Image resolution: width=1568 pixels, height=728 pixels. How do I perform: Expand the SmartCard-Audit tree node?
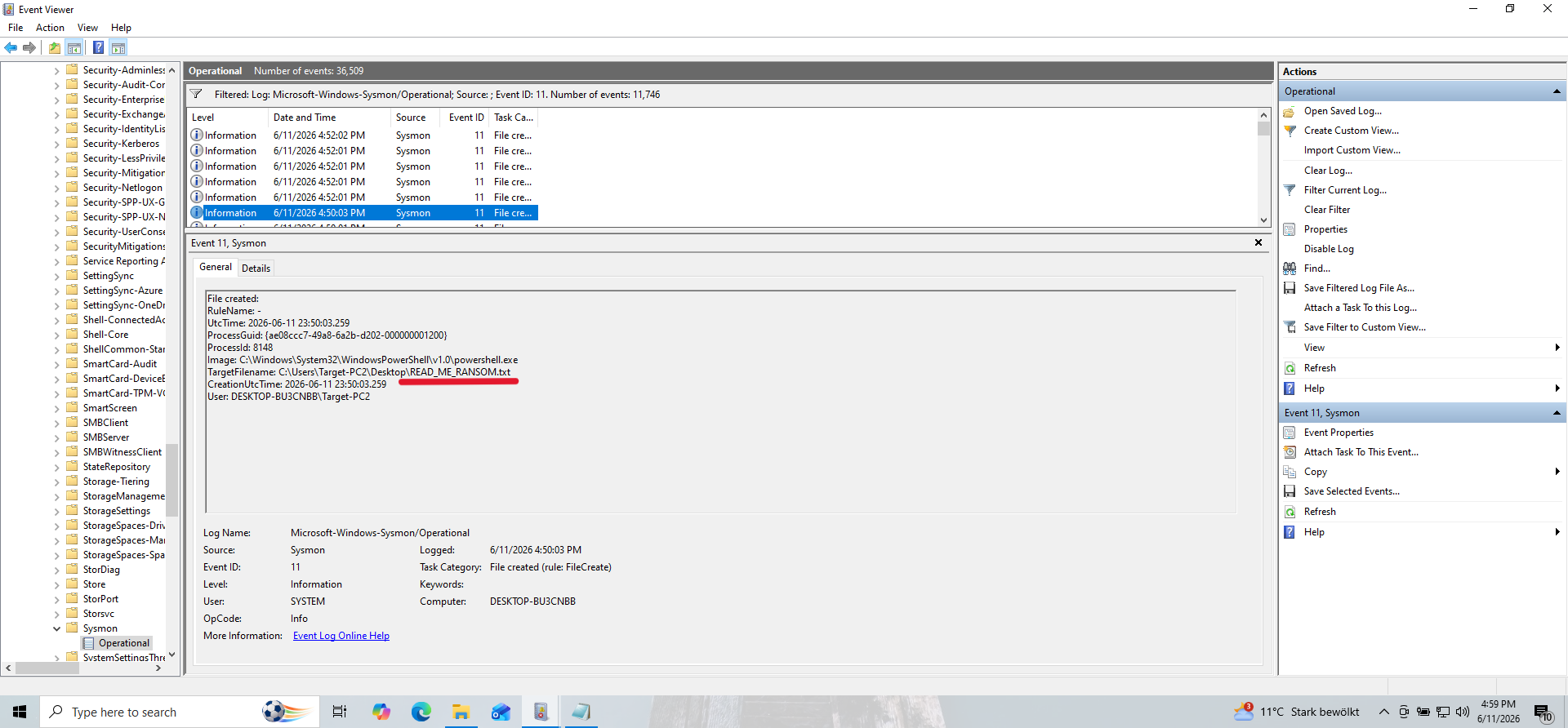click(56, 364)
